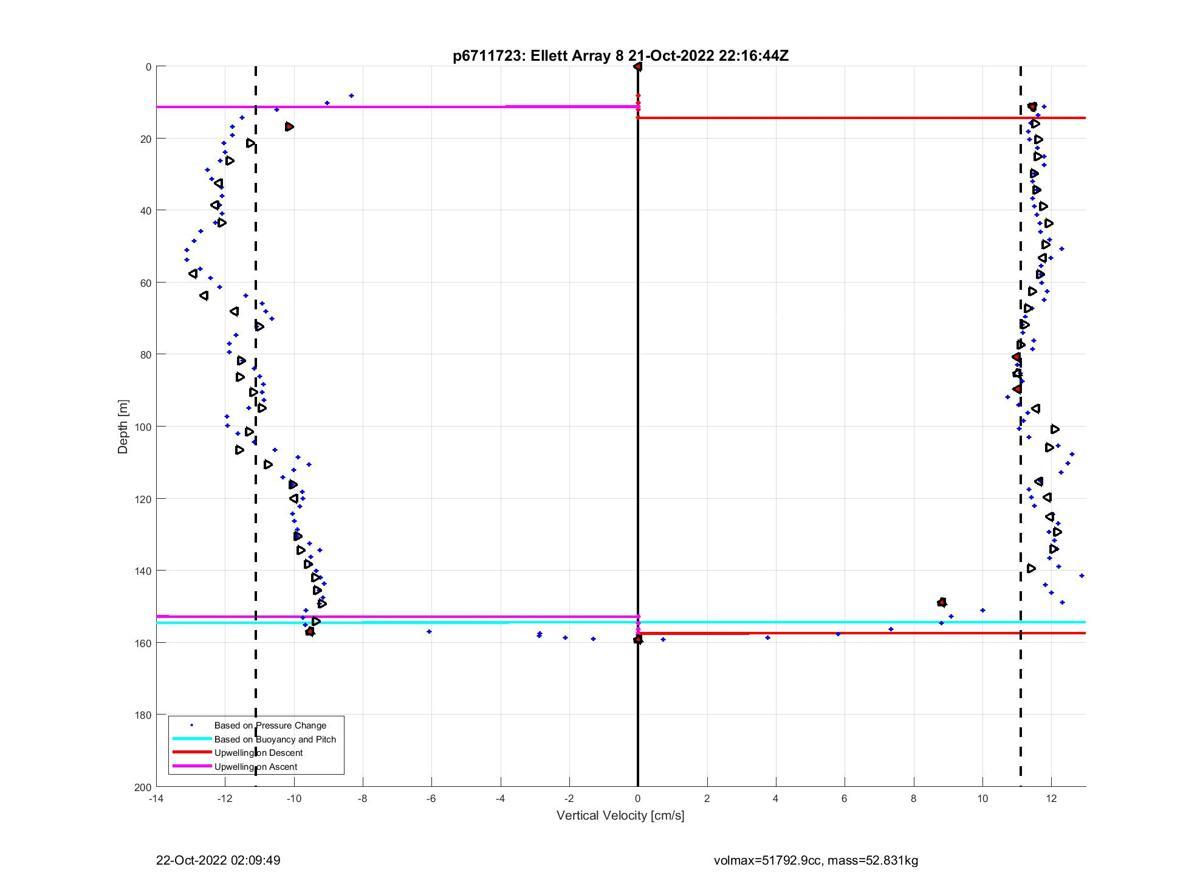Click the 'Depth [m]' axis label
This screenshot has height=885, width=1200.
124,426
